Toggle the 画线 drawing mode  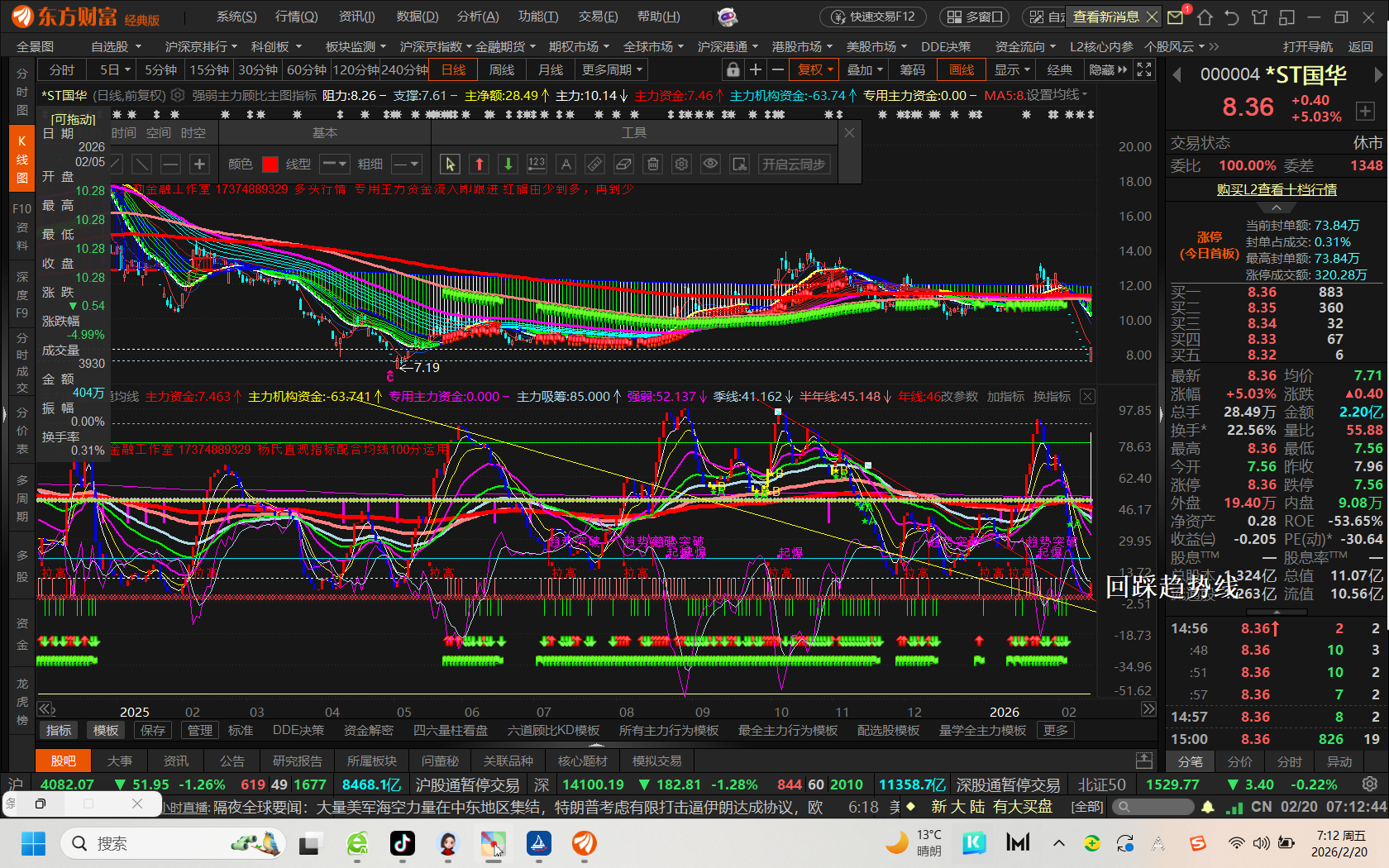962,69
